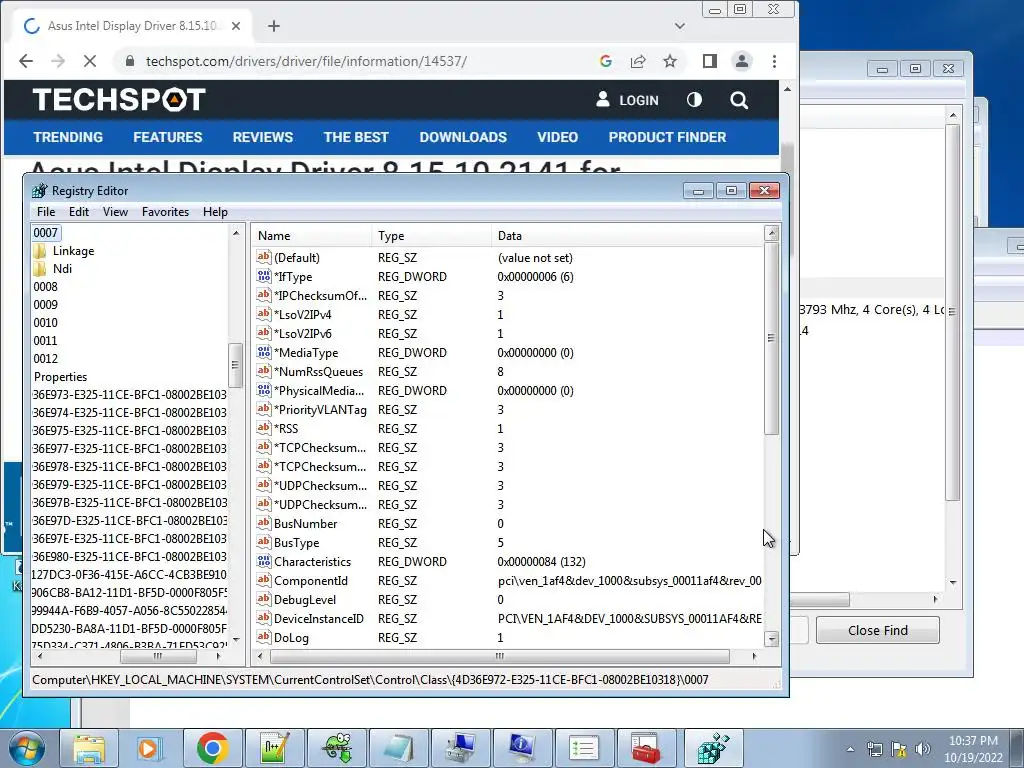Sort registry values by Type column
Image resolution: width=1024 pixels, height=768 pixels.
(432, 236)
